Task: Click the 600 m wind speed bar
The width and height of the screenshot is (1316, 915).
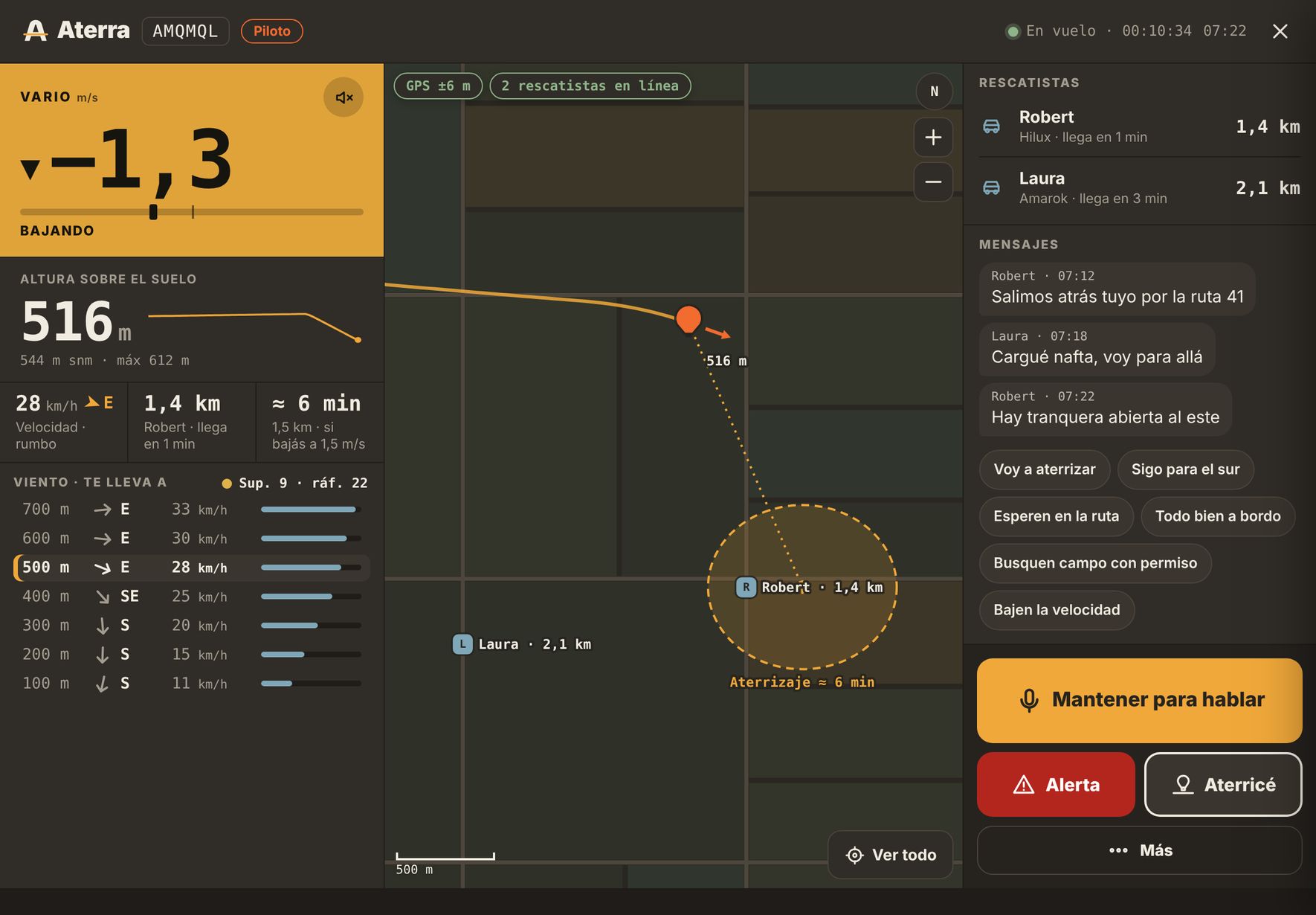Action: (x=311, y=539)
